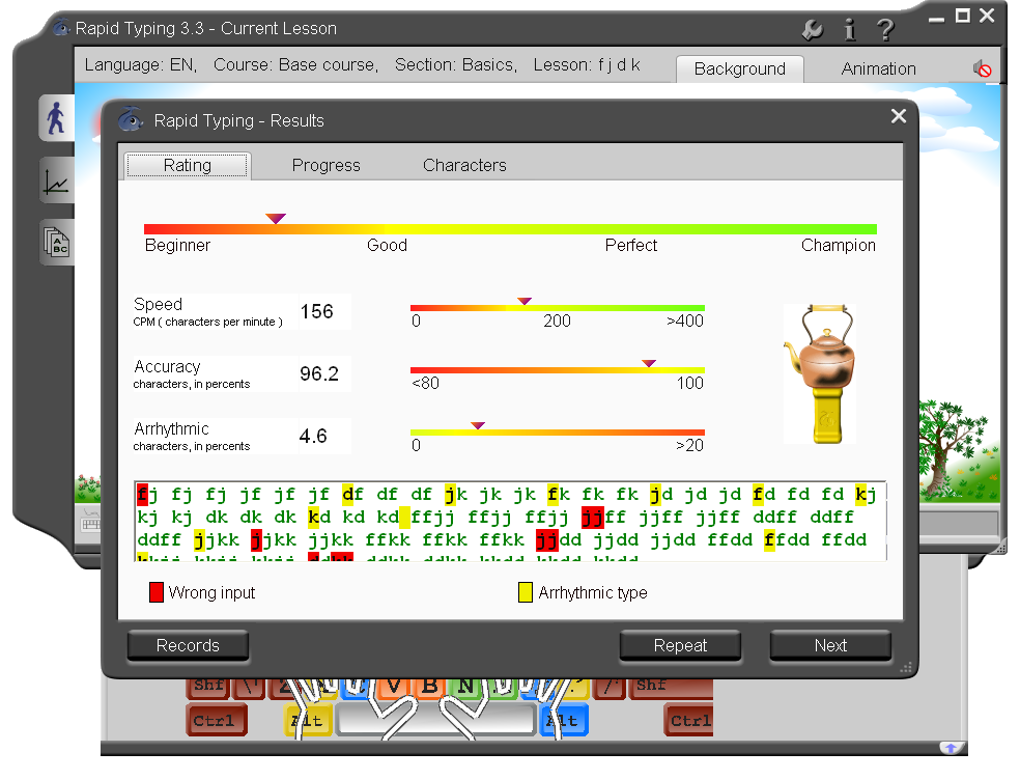
Task: Click the Arrhythmic gauge marker
Action: [x=478, y=425]
